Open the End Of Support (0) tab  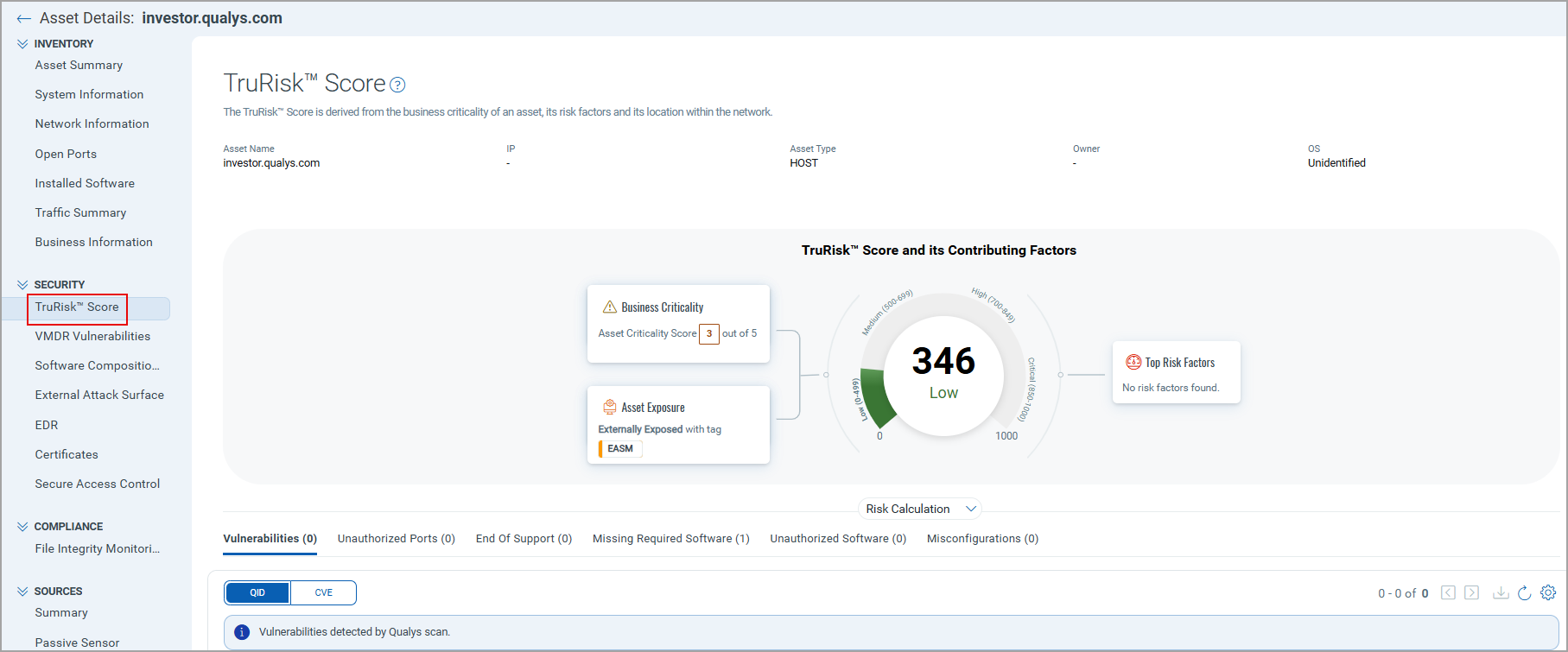(524, 538)
